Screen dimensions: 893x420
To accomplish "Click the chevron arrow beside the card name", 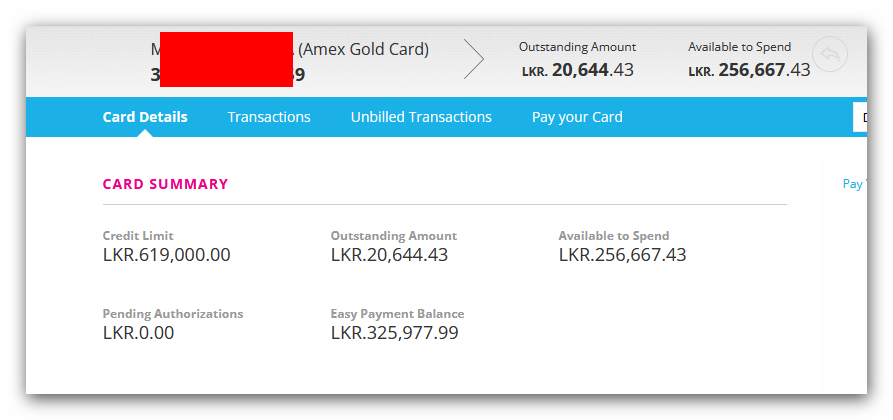I will (x=474, y=59).
